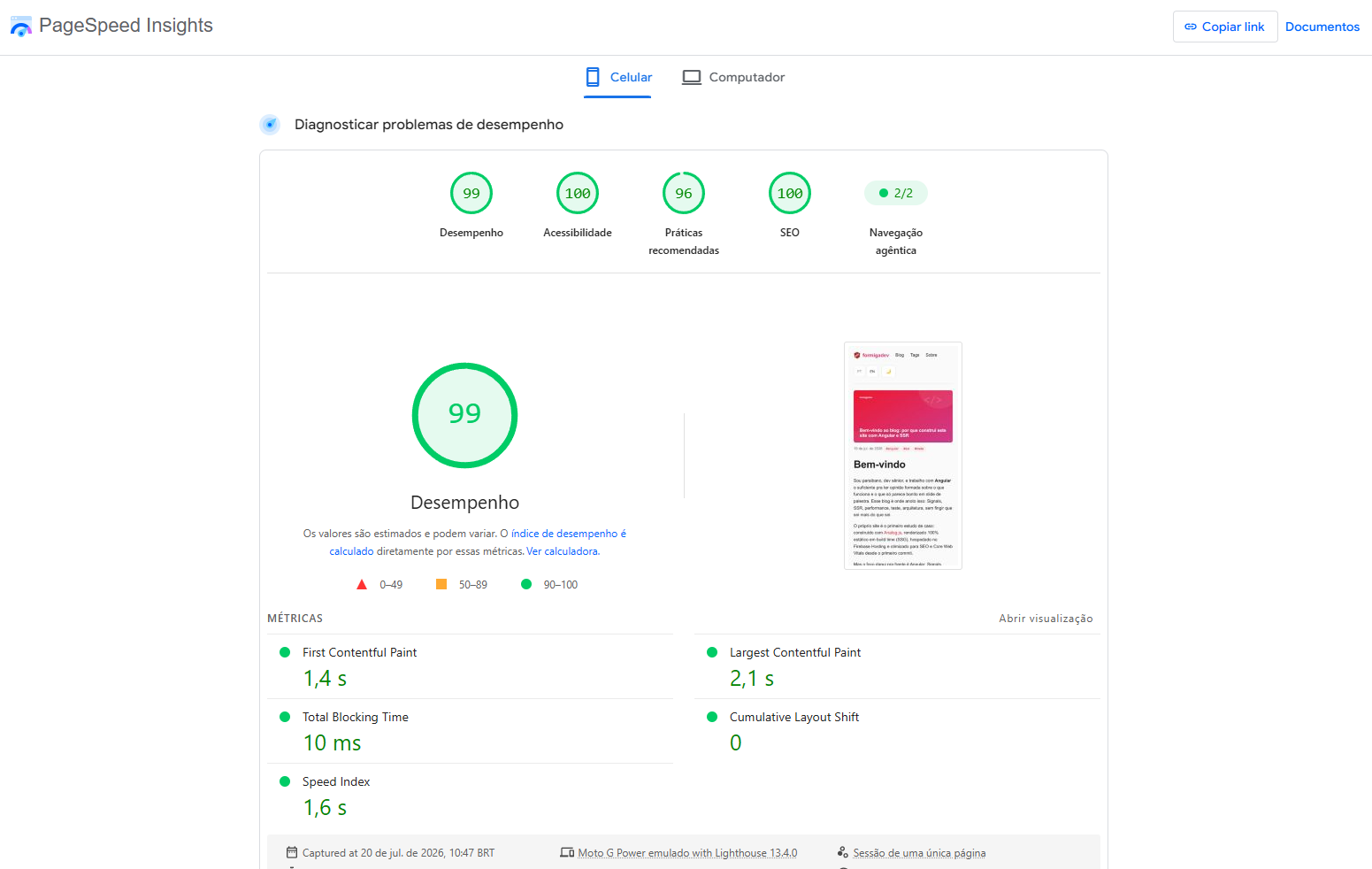The width and height of the screenshot is (1372, 869).
Task: Click the First Contentful Paint value 1,4 s
Action: click(x=325, y=679)
